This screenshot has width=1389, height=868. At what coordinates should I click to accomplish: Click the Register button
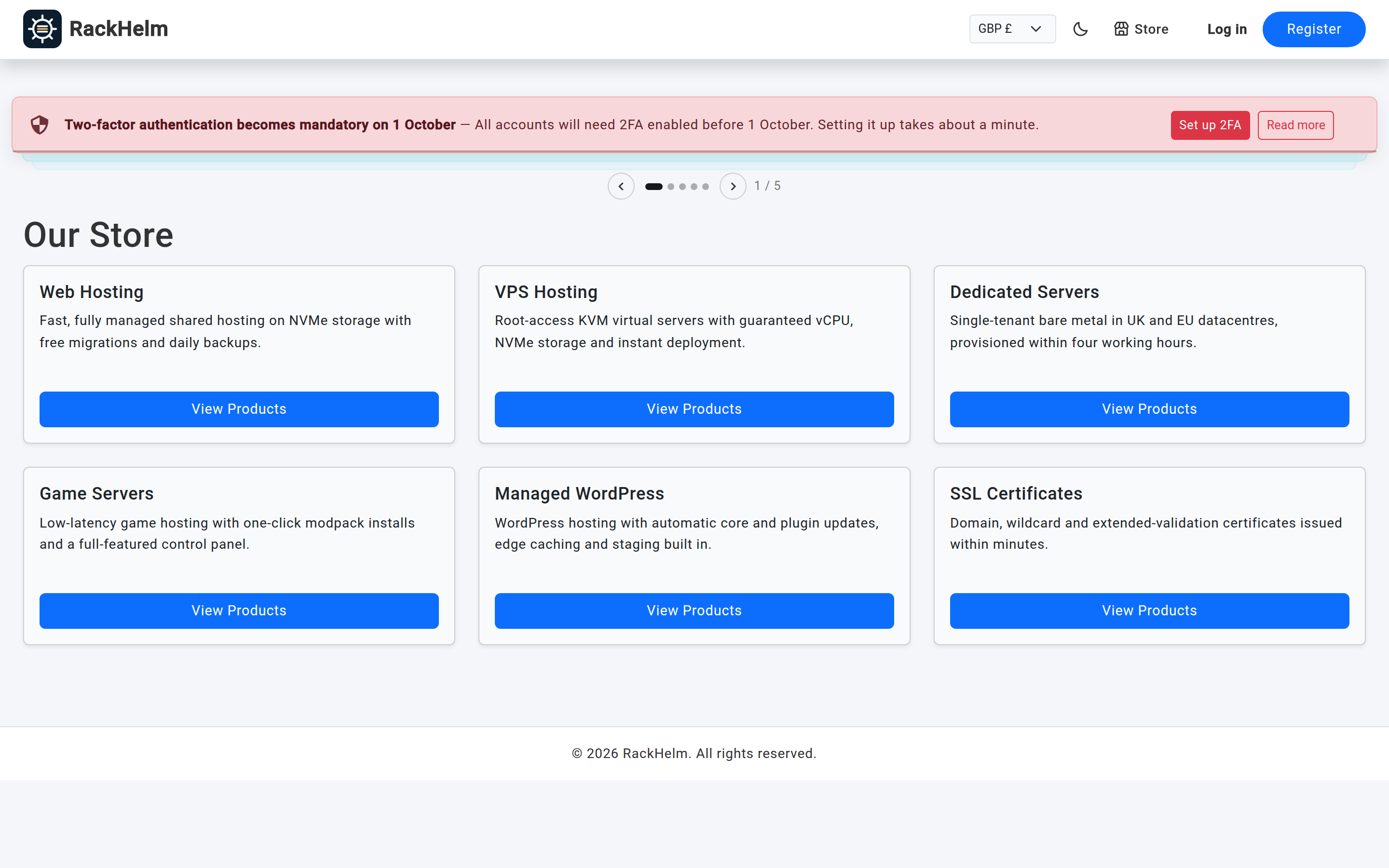(x=1313, y=29)
